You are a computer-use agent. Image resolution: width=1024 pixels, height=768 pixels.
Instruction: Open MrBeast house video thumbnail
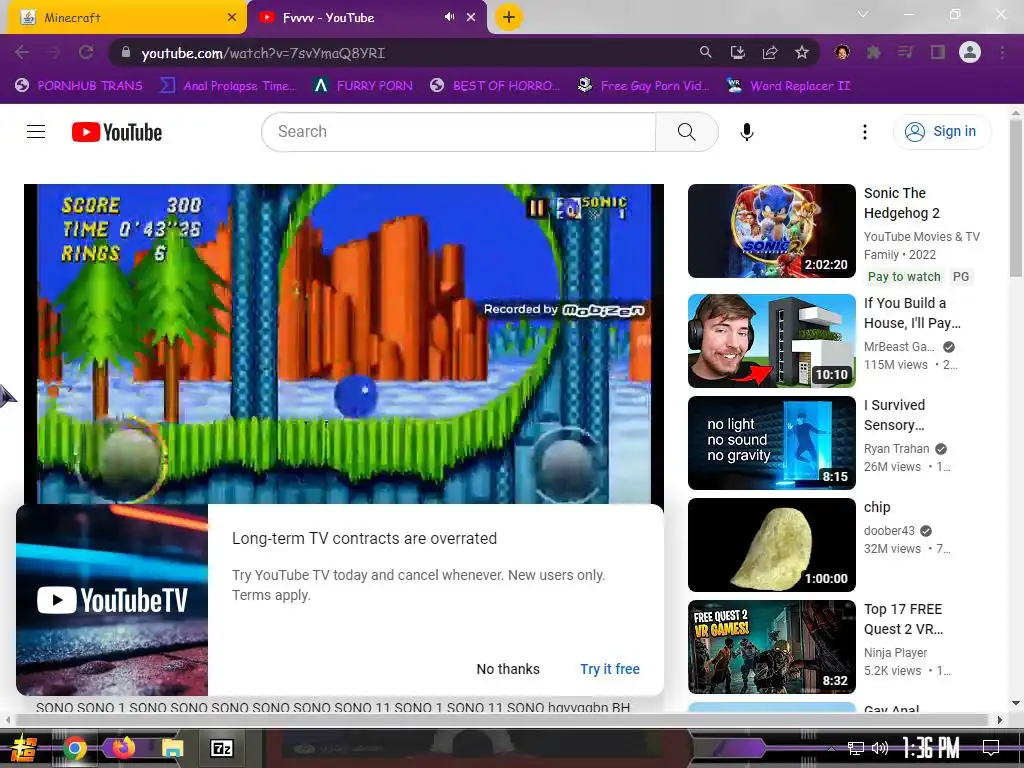pos(771,341)
